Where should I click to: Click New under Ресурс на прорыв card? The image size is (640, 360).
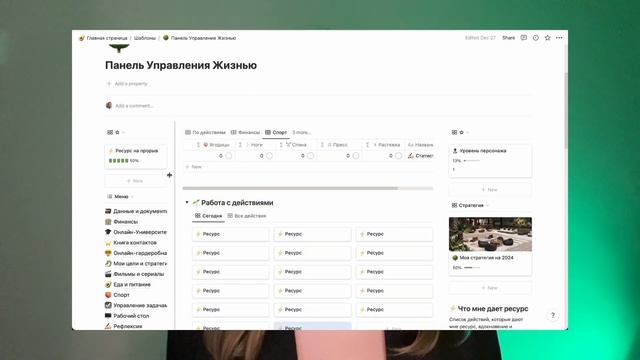136,181
